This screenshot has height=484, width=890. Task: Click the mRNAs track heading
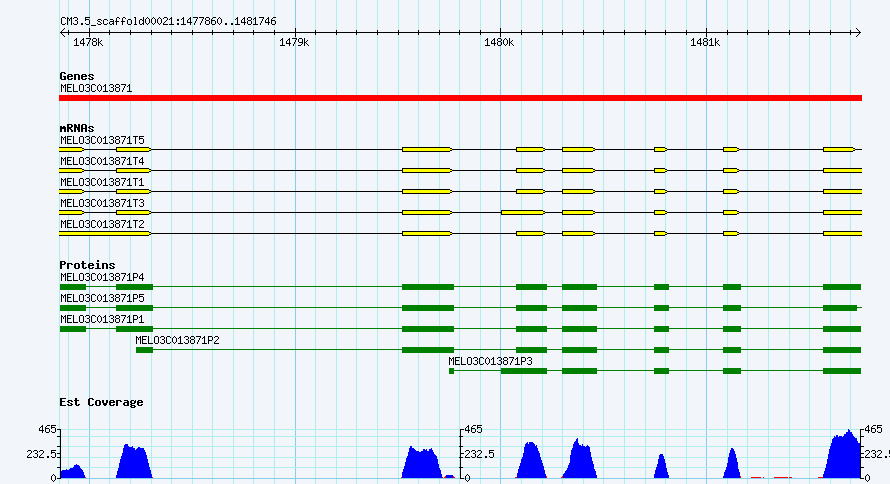(x=77, y=128)
